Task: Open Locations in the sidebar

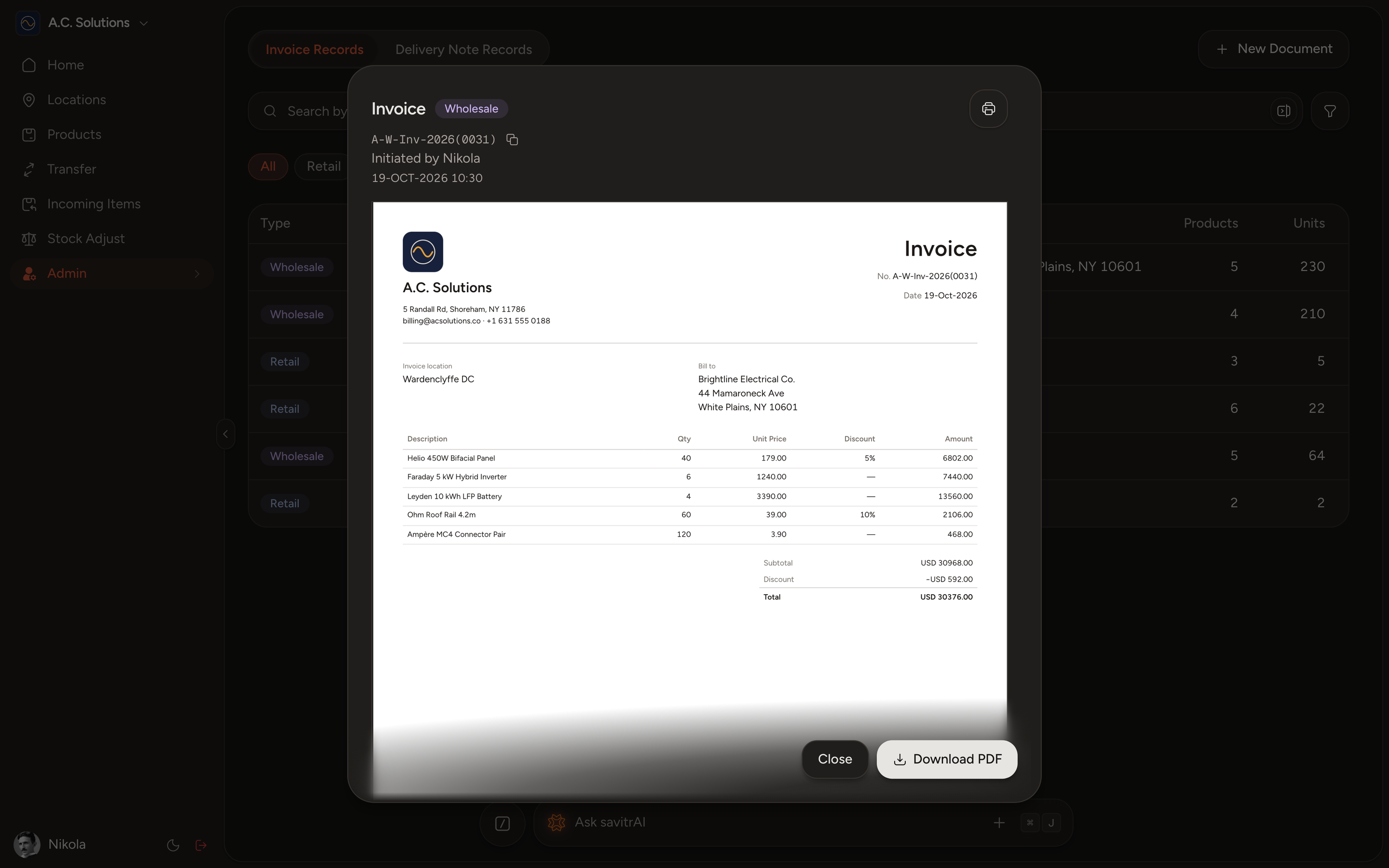Action: point(112,100)
